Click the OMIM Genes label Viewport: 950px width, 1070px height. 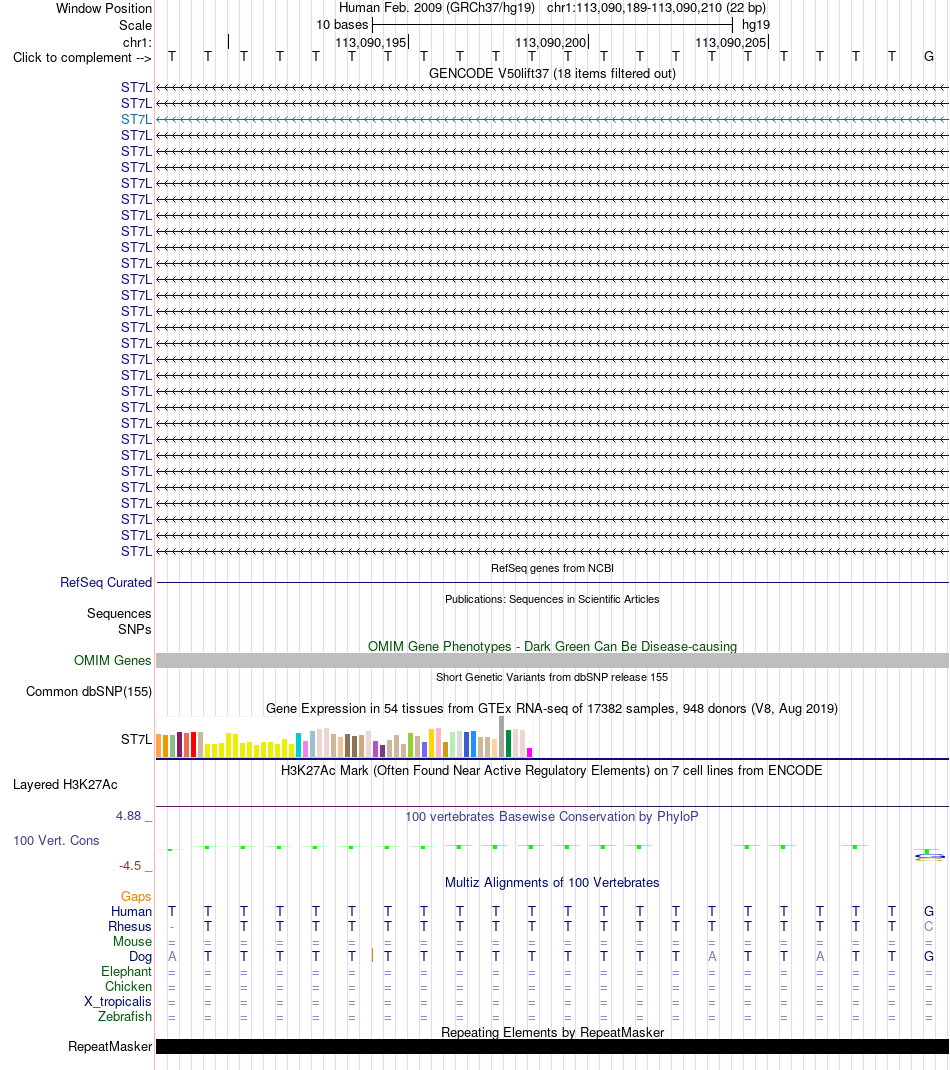113,661
